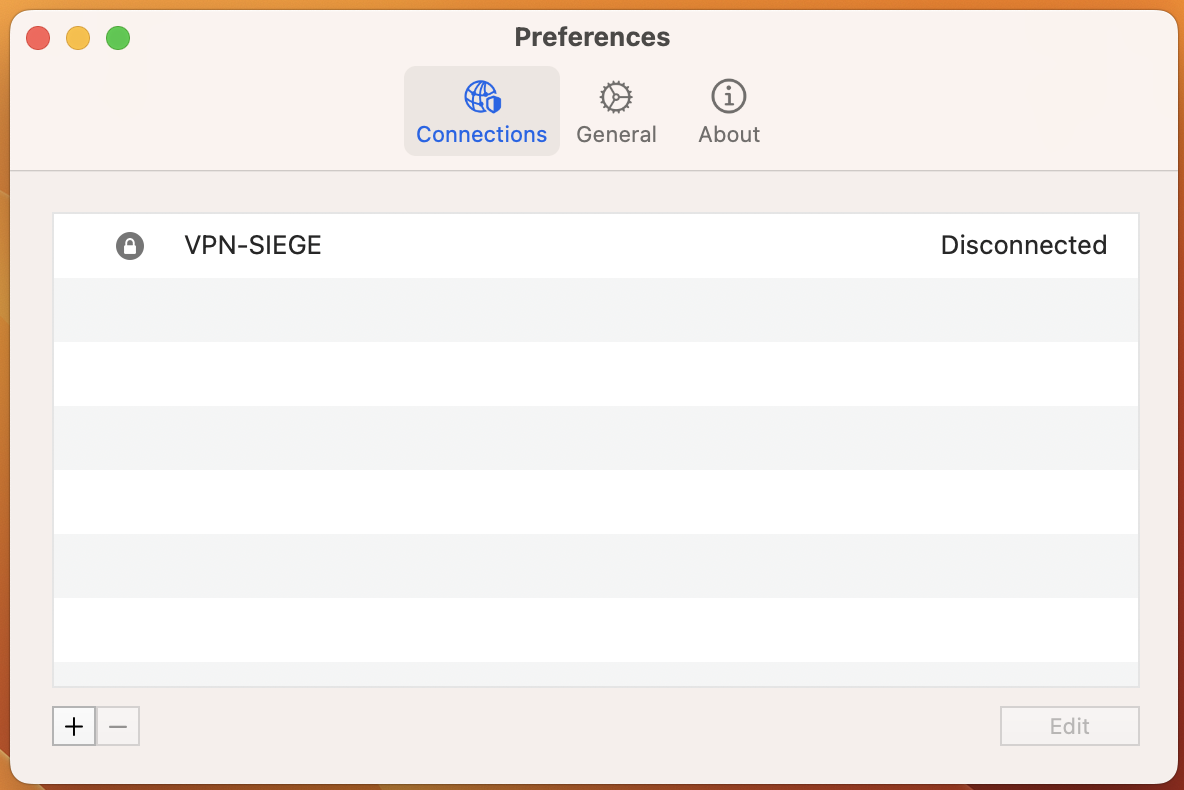Click the first empty row below VPN-SIEGE
This screenshot has height=790, width=1184.
595,310
